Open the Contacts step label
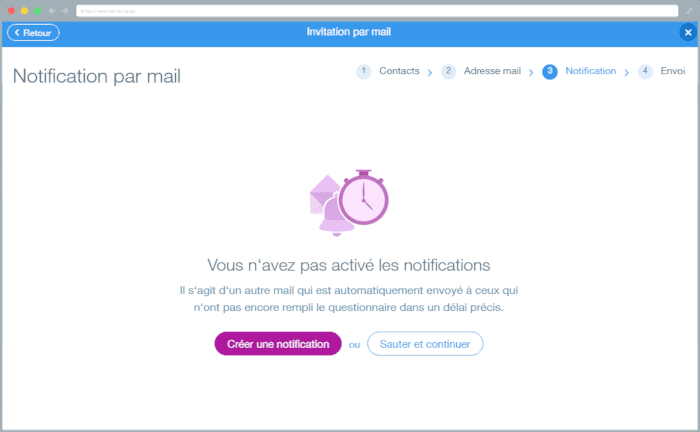This screenshot has width=700, height=432. tap(399, 71)
